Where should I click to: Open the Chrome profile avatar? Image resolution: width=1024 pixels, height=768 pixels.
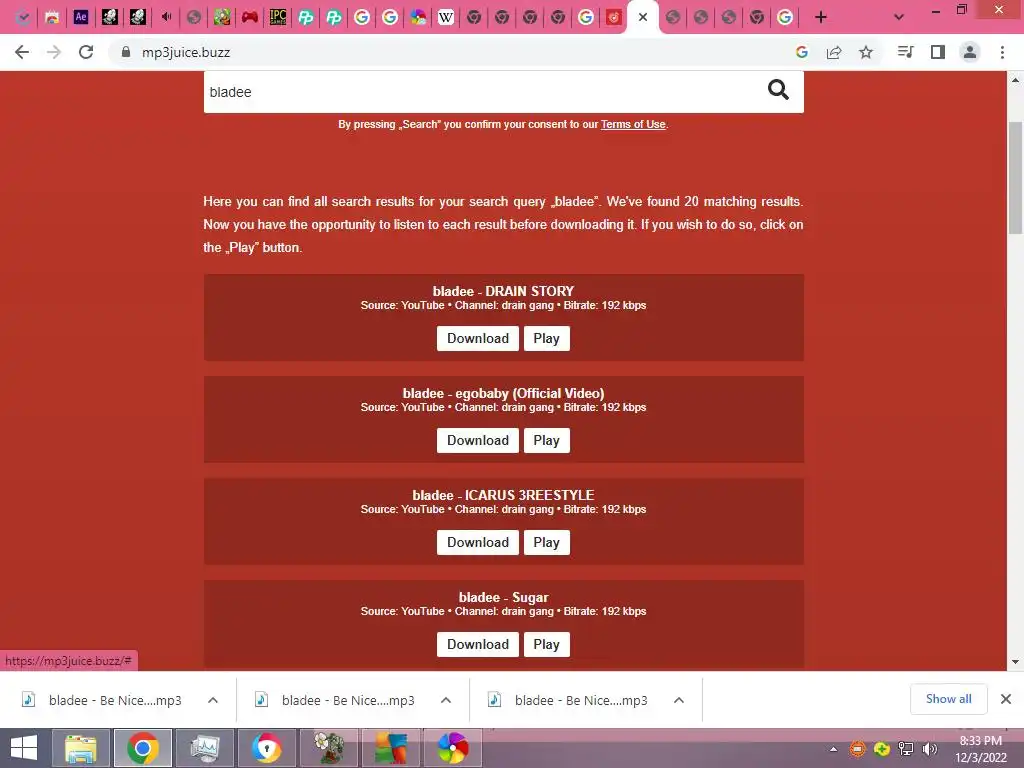(970, 52)
